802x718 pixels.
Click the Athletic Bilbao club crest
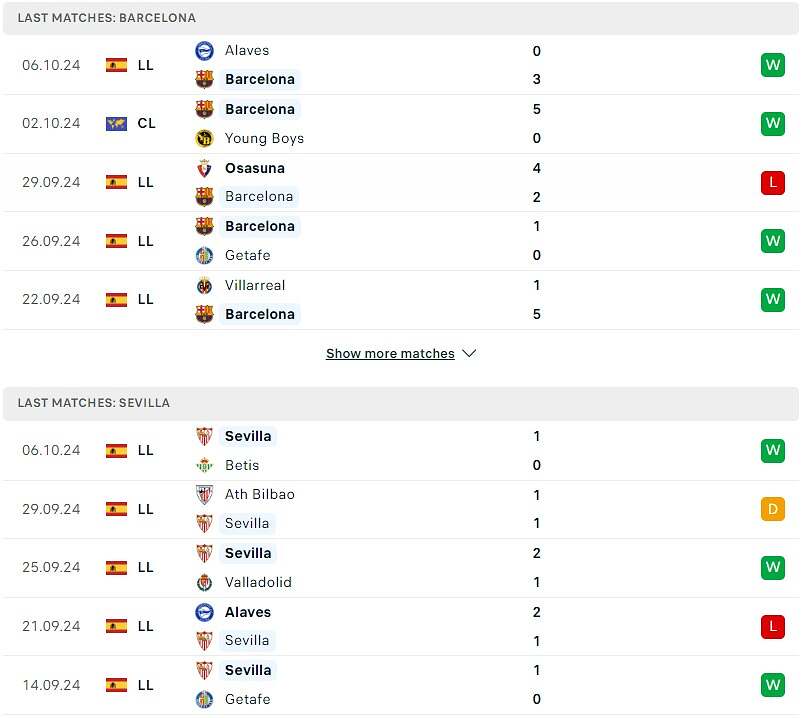coord(205,494)
